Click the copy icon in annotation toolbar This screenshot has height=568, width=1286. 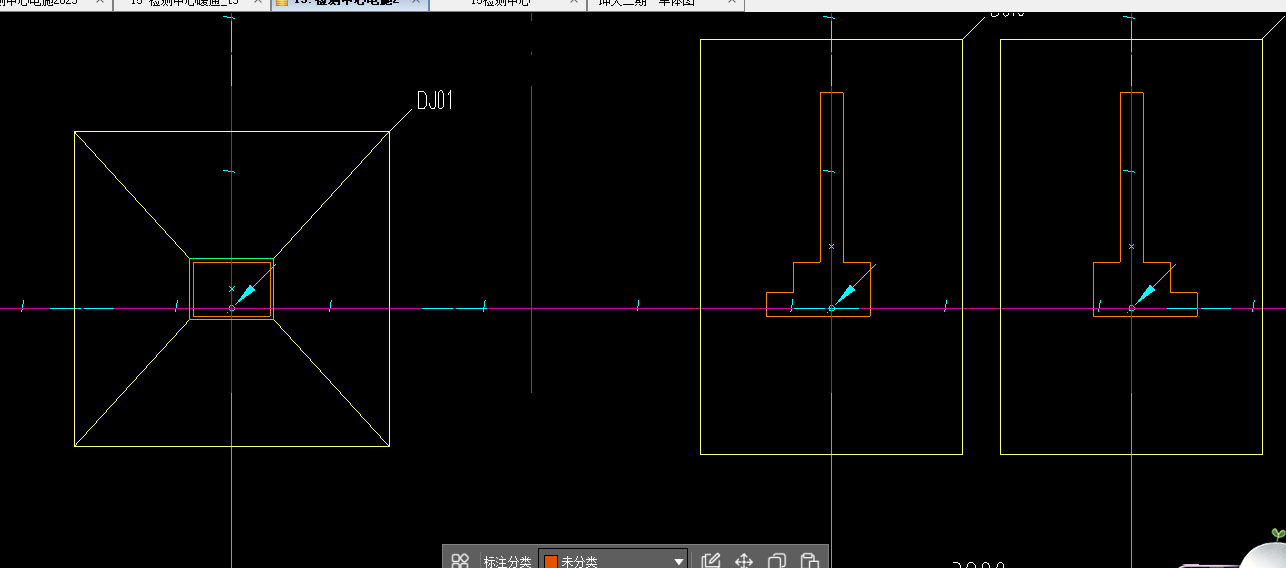pyautogui.click(x=777, y=561)
